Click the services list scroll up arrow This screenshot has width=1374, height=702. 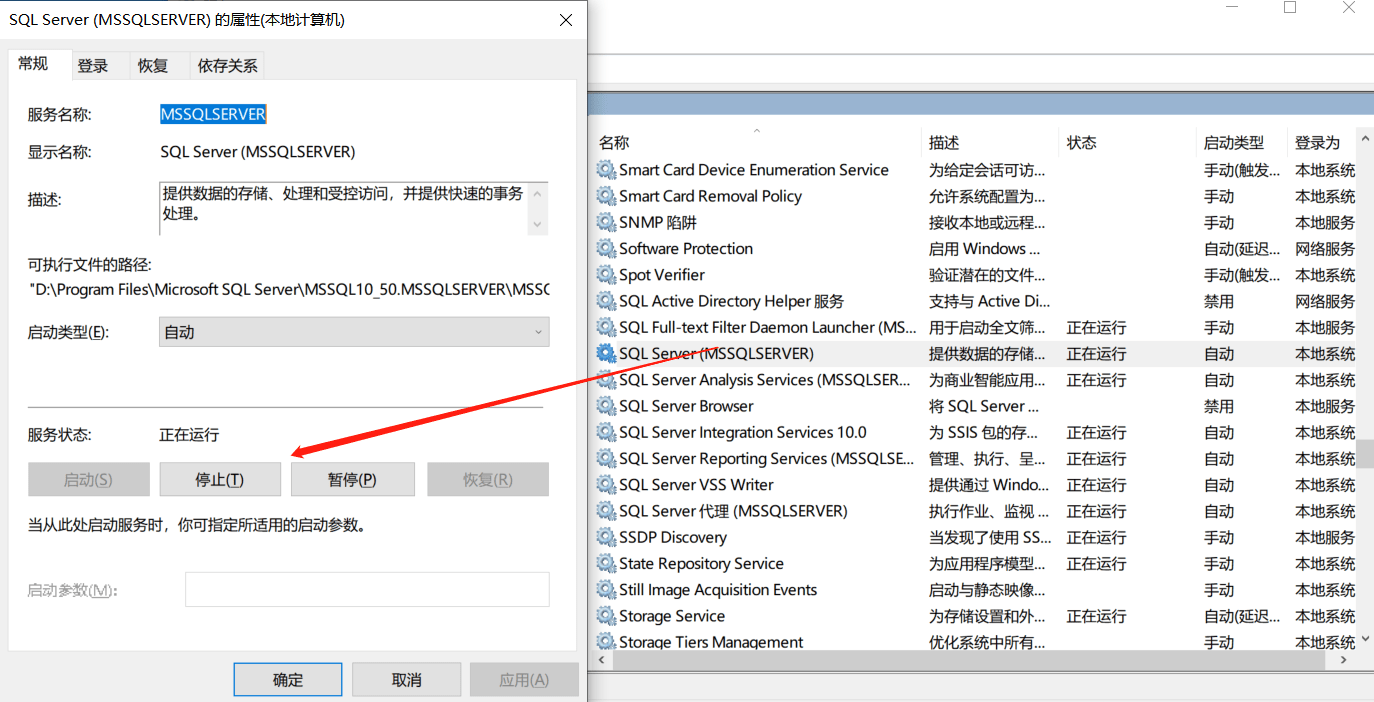(x=1365, y=139)
